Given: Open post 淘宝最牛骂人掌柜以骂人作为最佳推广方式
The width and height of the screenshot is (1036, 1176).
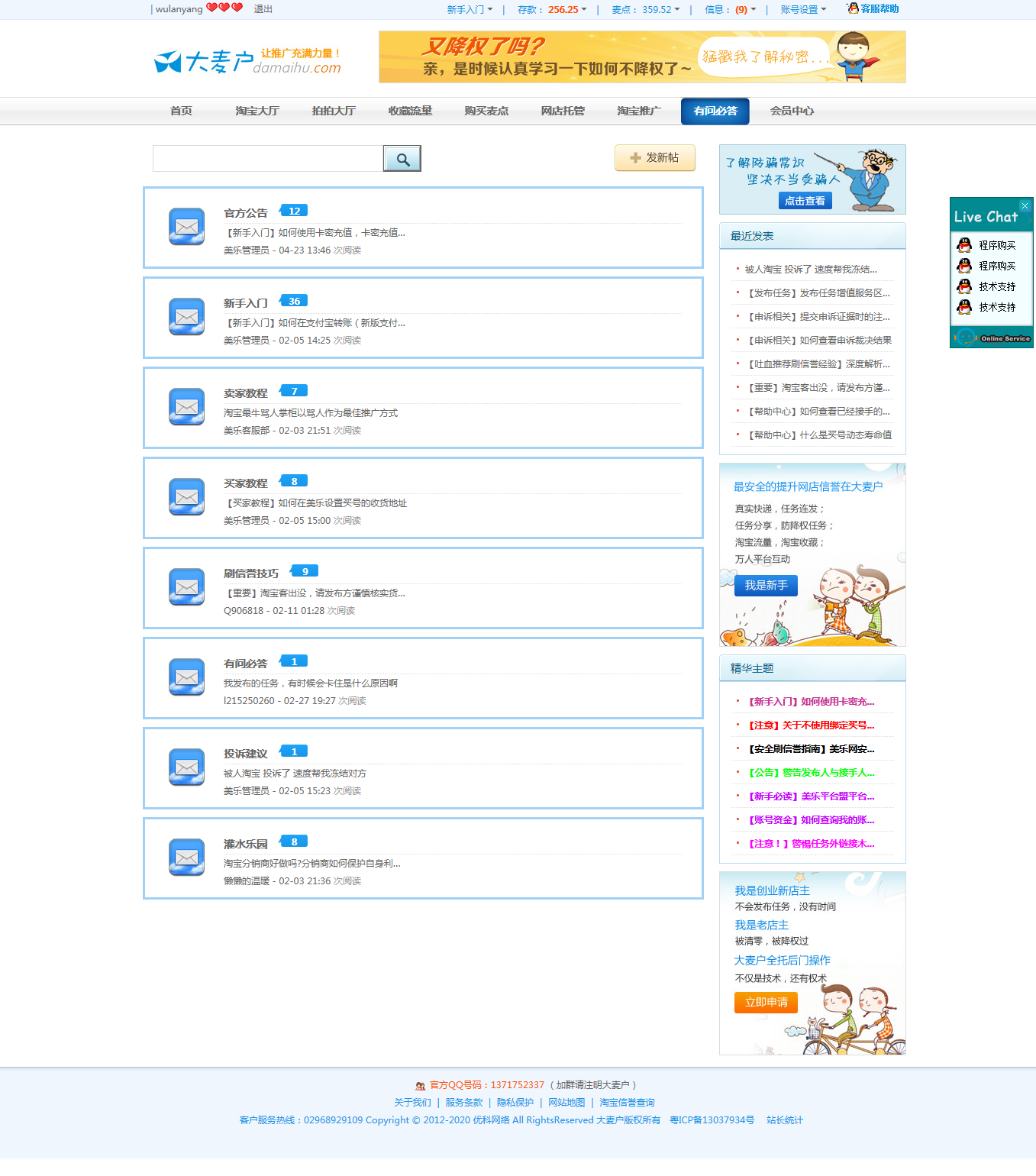Looking at the screenshot, I should pyautogui.click(x=311, y=413).
